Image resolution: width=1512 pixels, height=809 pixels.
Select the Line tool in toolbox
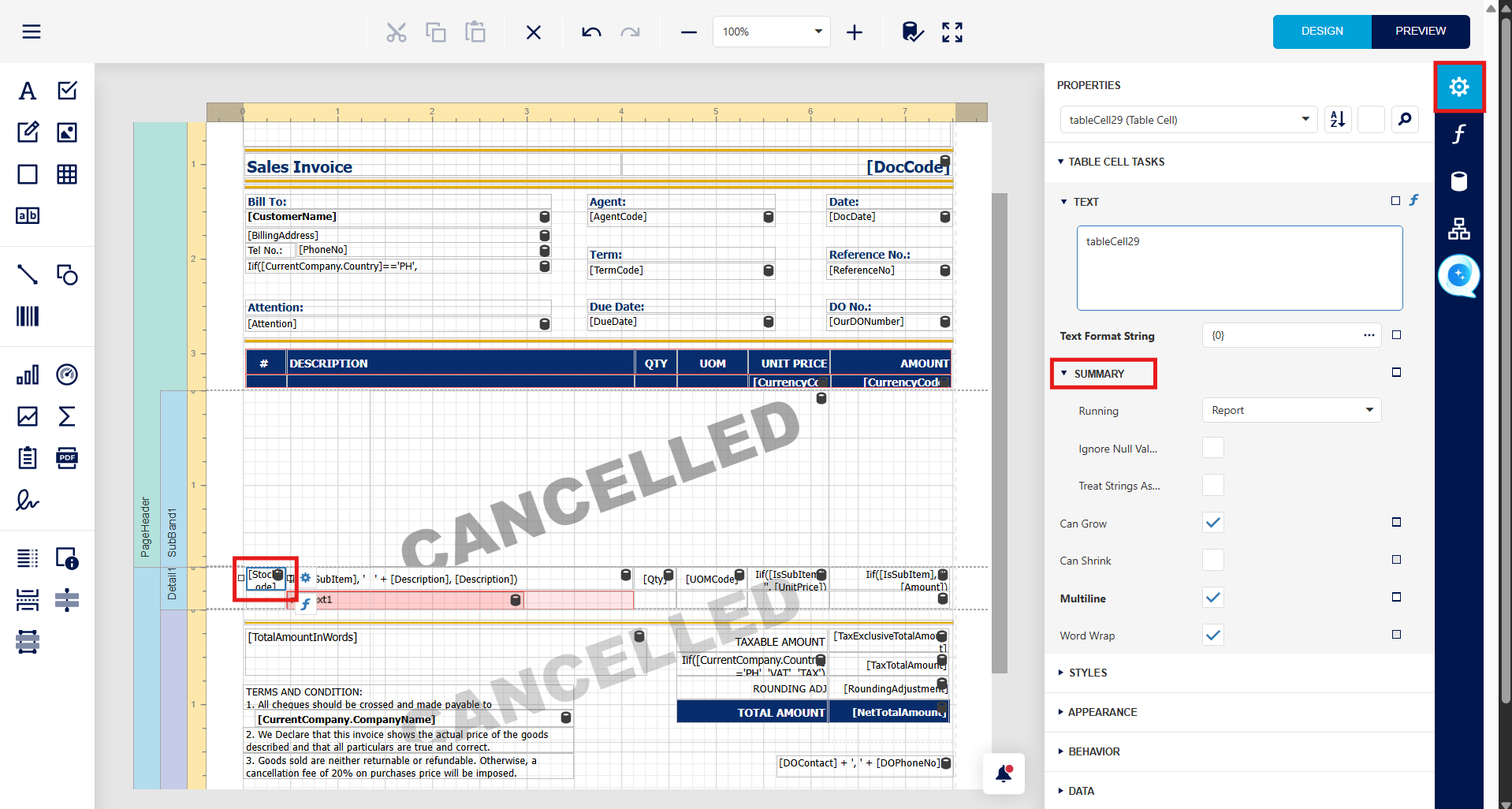tap(28, 274)
